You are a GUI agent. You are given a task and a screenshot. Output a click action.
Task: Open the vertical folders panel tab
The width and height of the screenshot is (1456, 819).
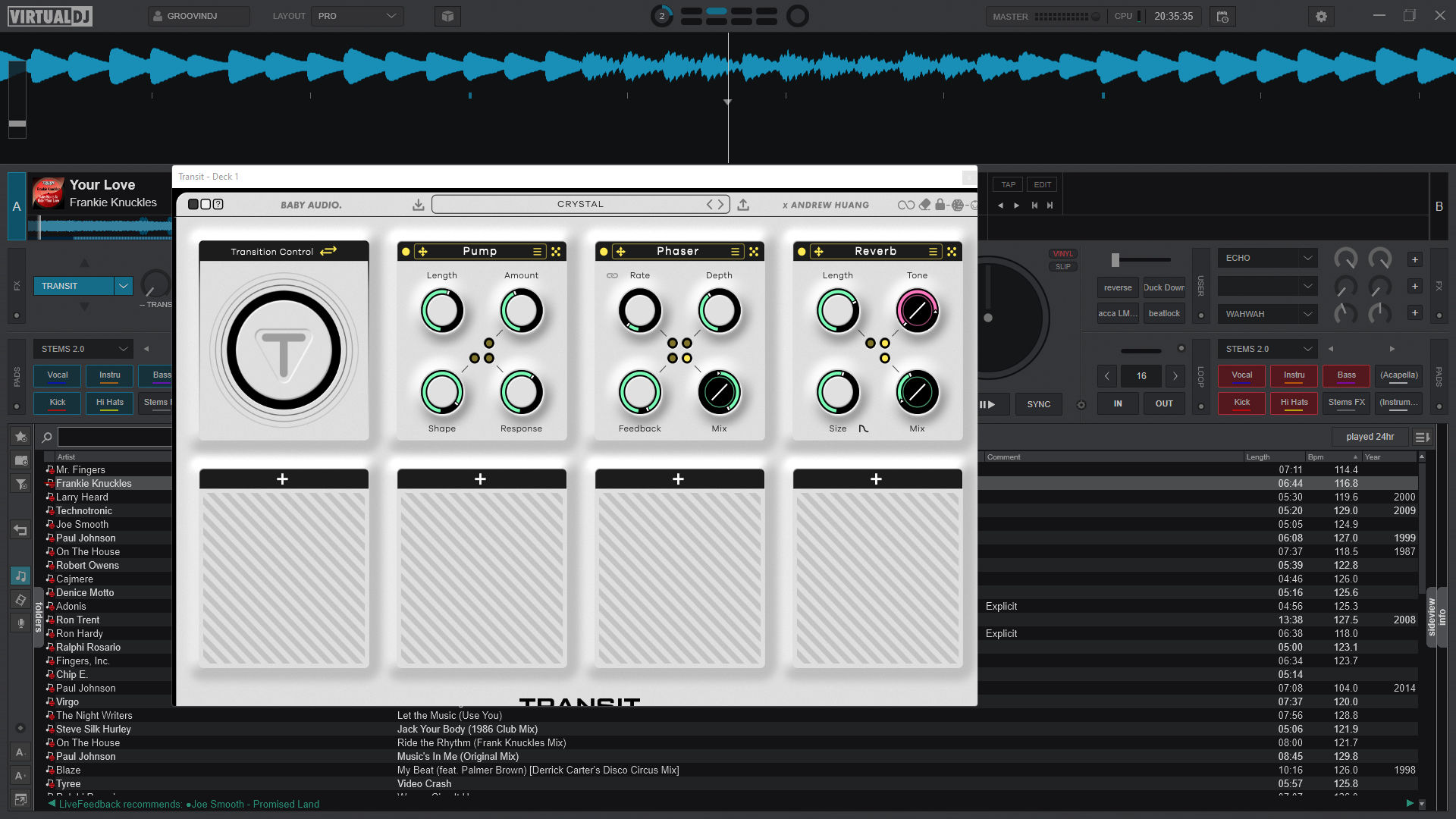39,617
